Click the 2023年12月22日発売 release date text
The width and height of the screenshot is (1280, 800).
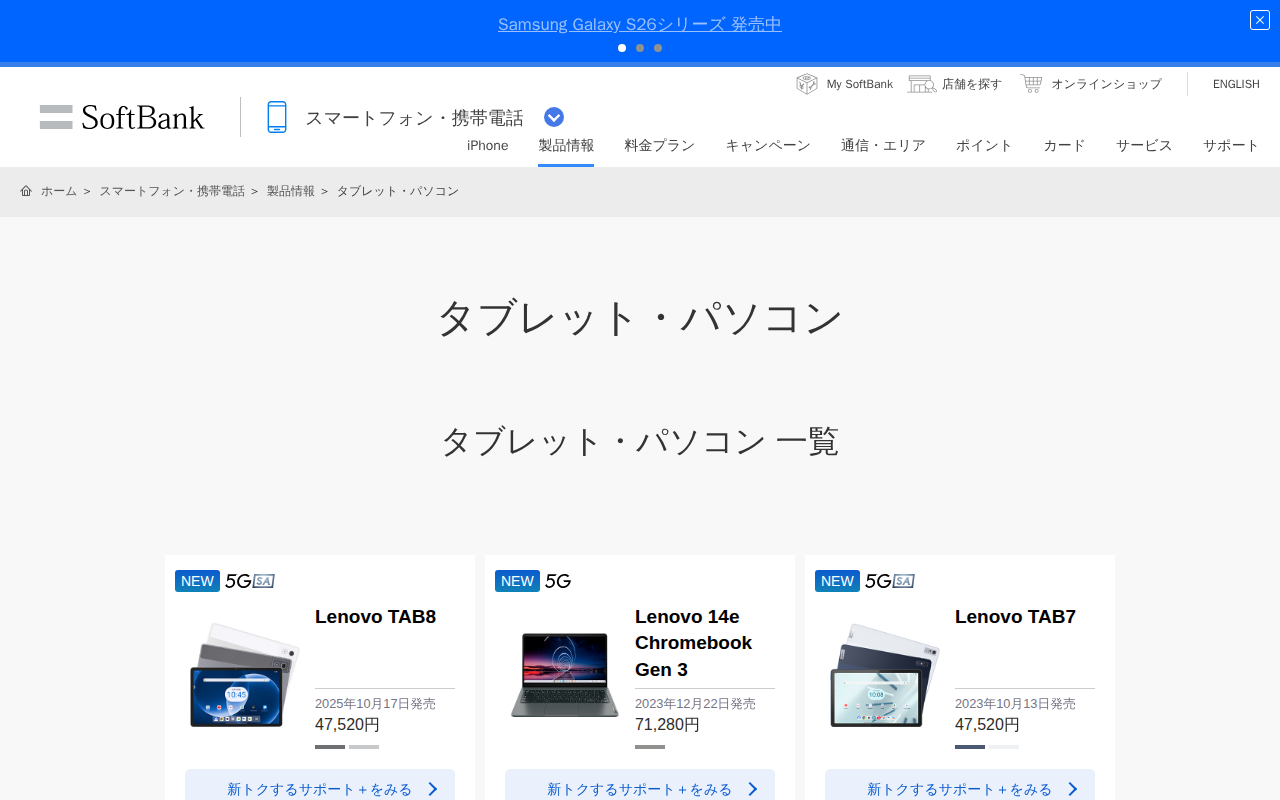tap(695, 704)
